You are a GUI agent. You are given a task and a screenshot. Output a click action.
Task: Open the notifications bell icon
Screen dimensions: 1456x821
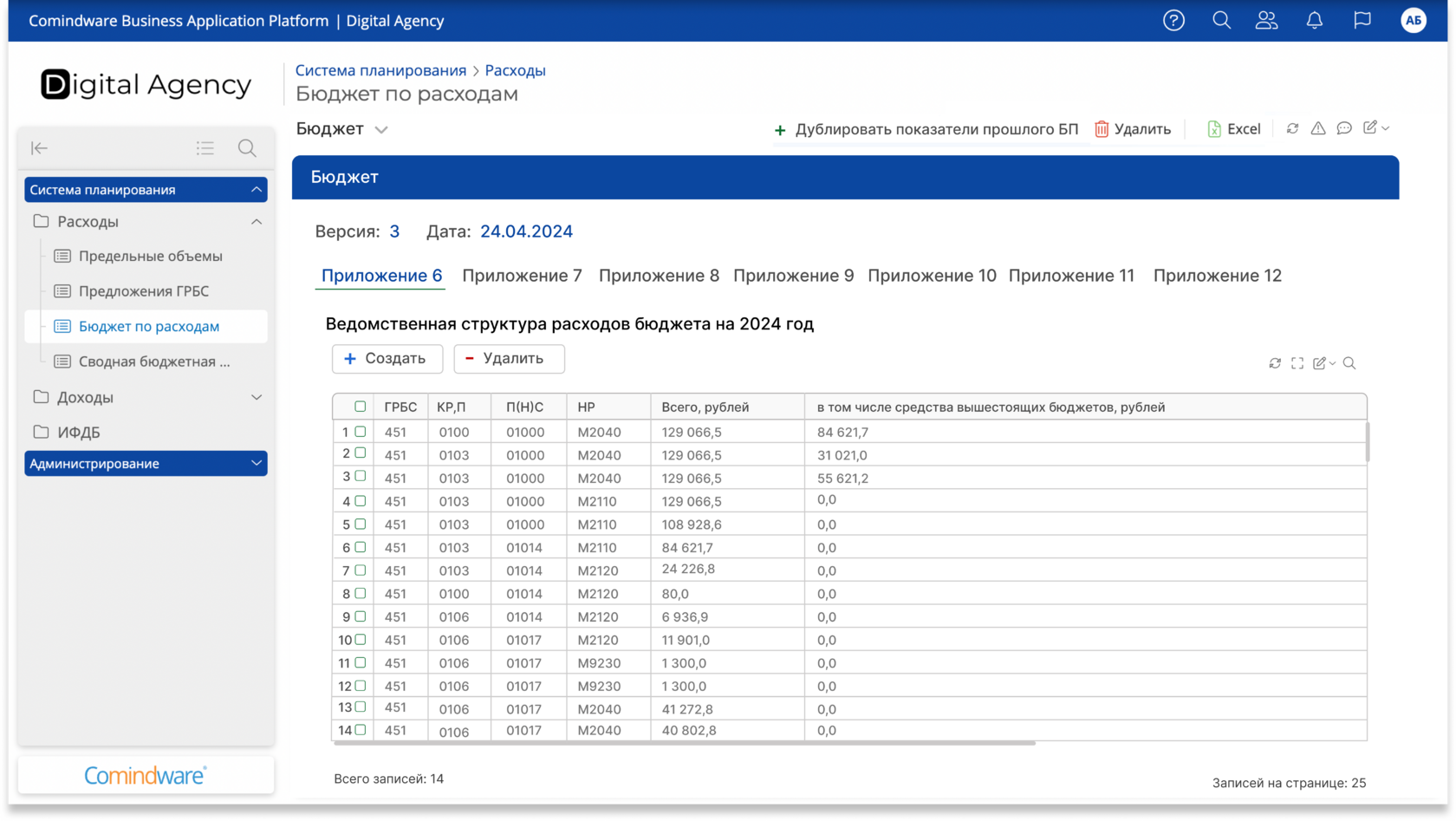pyautogui.click(x=1315, y=20)
